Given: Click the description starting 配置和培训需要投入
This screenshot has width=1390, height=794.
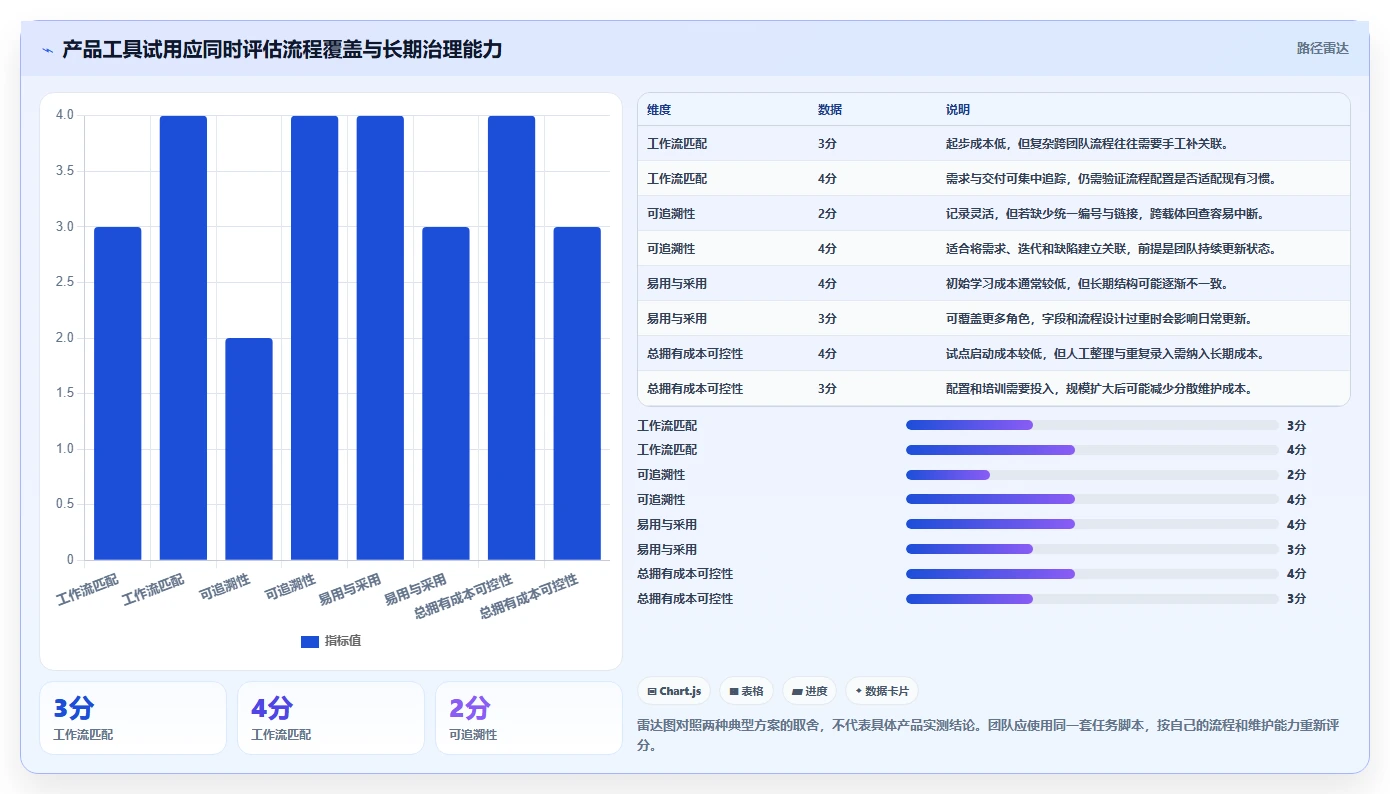Looking at the screenshot, I should 1099,389.
